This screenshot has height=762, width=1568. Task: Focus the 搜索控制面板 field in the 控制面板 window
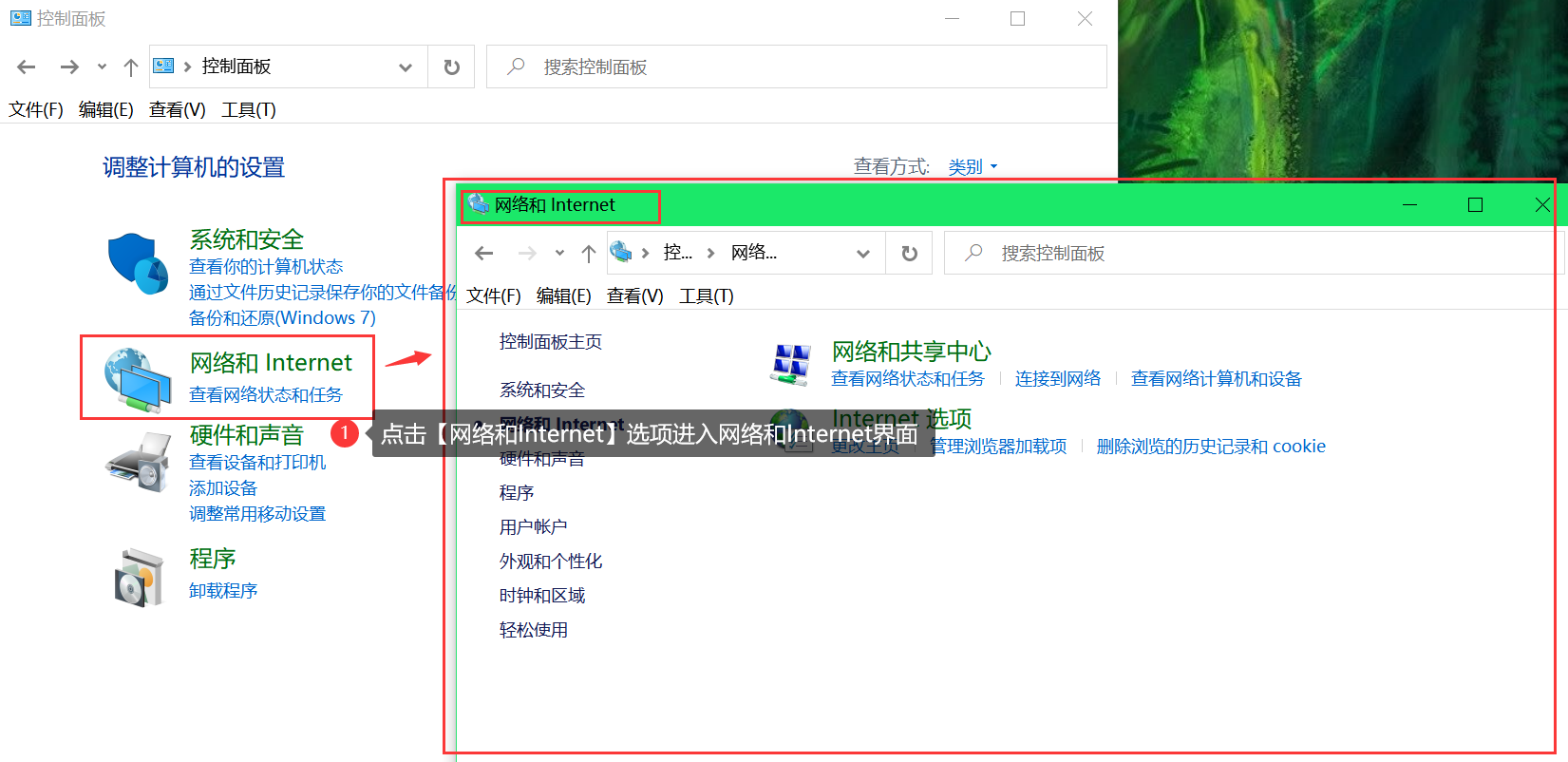pyautogui.click(x=797, y=67)
